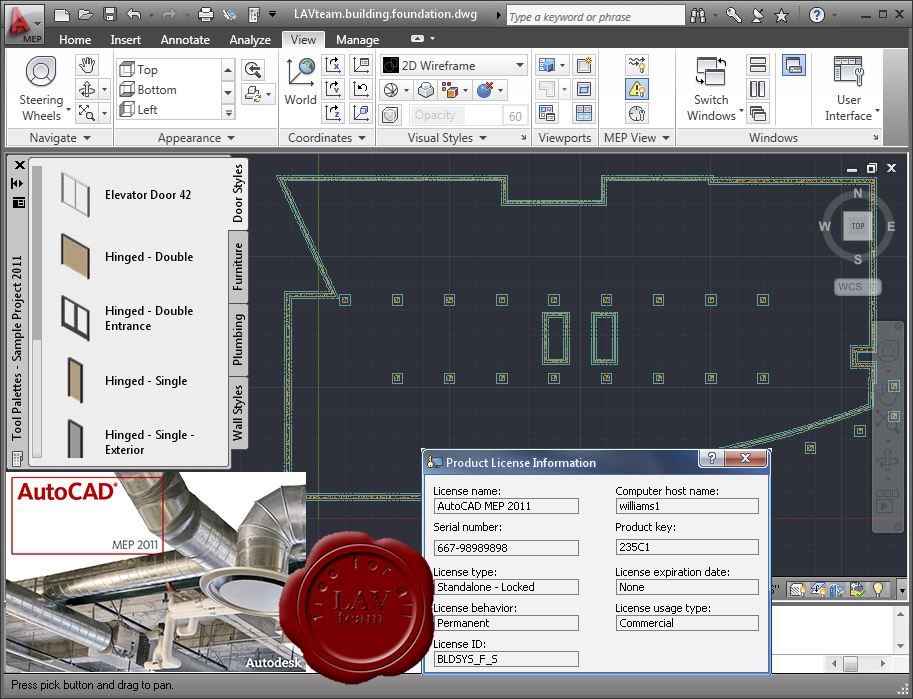Click the palette vertical scrollbar
This screenshot has width=913, height=699.
tap(37, 312)
